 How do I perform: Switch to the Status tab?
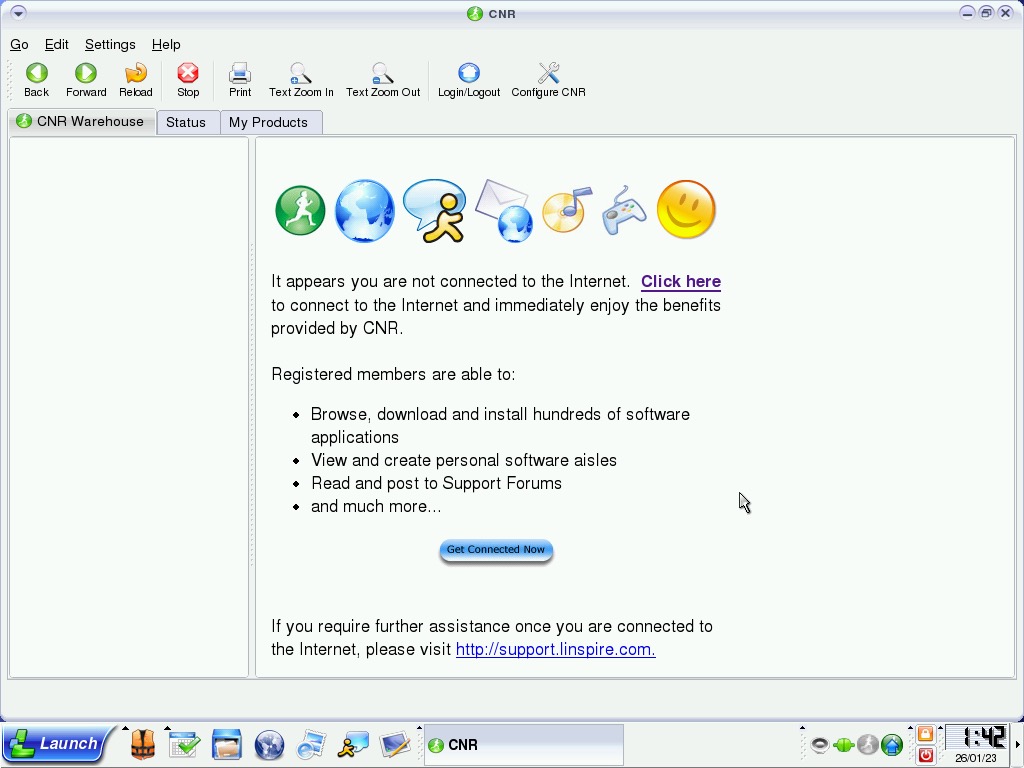[186, 122]
